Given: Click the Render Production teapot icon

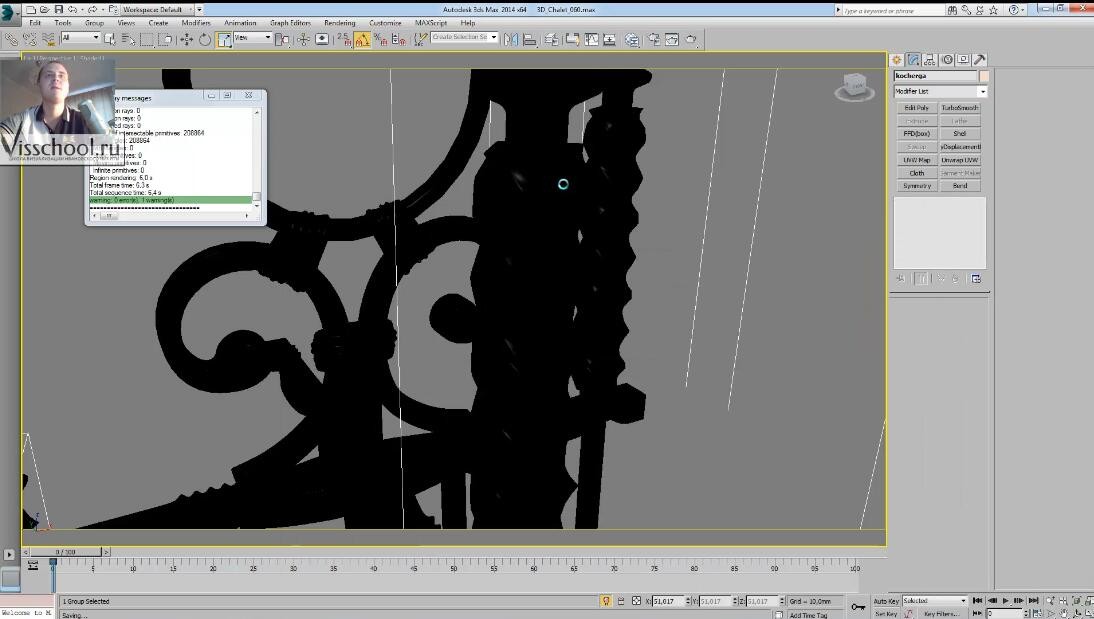Looking at the screenshot, I should tap(691, 39).
